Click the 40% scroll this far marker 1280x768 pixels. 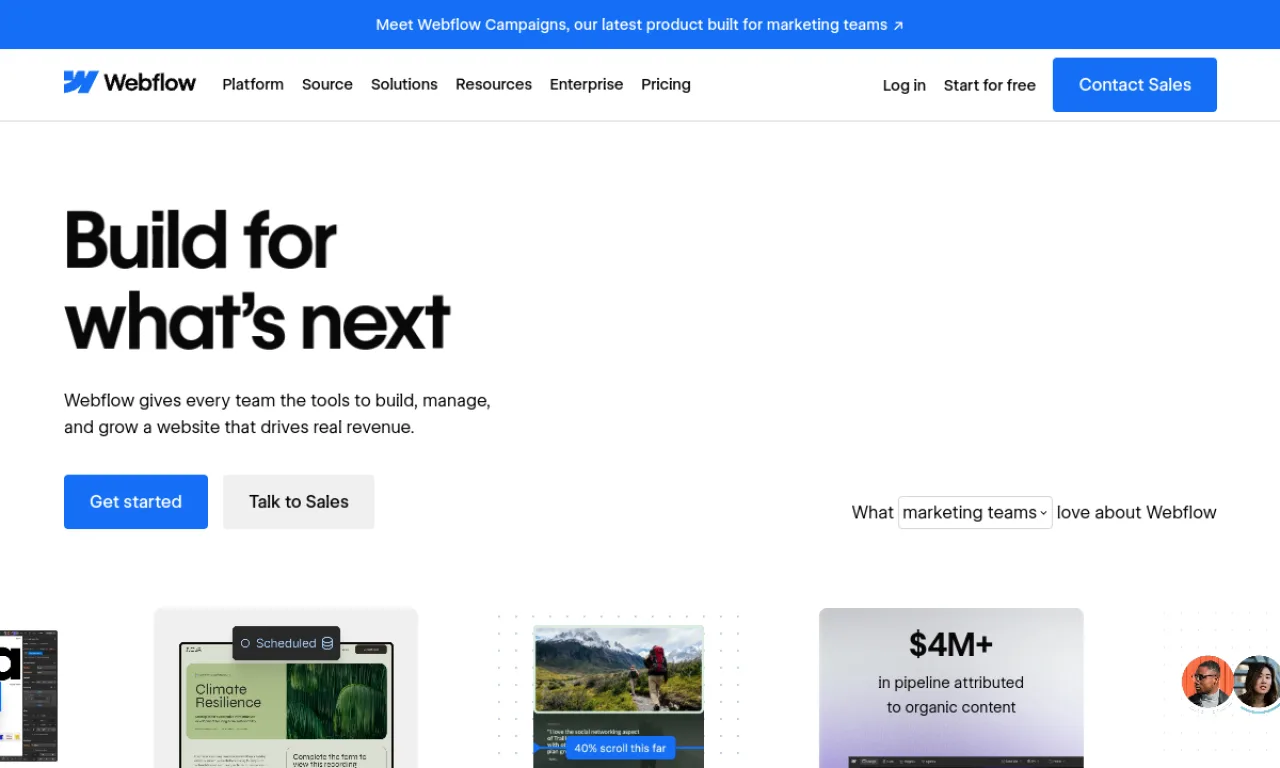[620, 748]
